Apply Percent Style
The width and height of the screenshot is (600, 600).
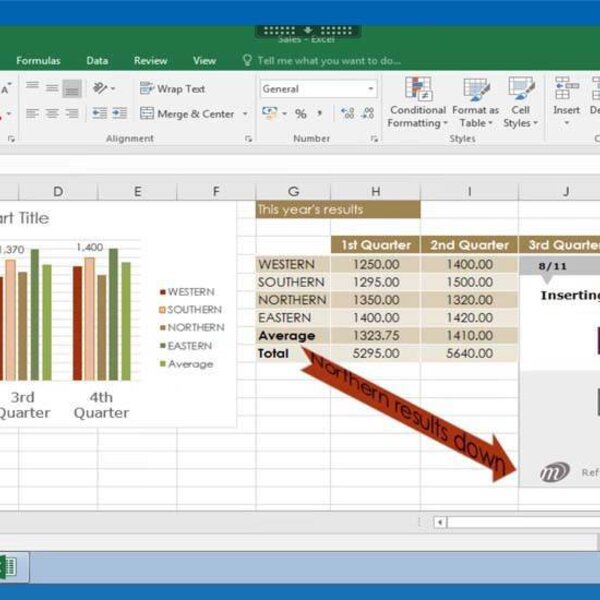pyautogui.click(x=300, y=114)
